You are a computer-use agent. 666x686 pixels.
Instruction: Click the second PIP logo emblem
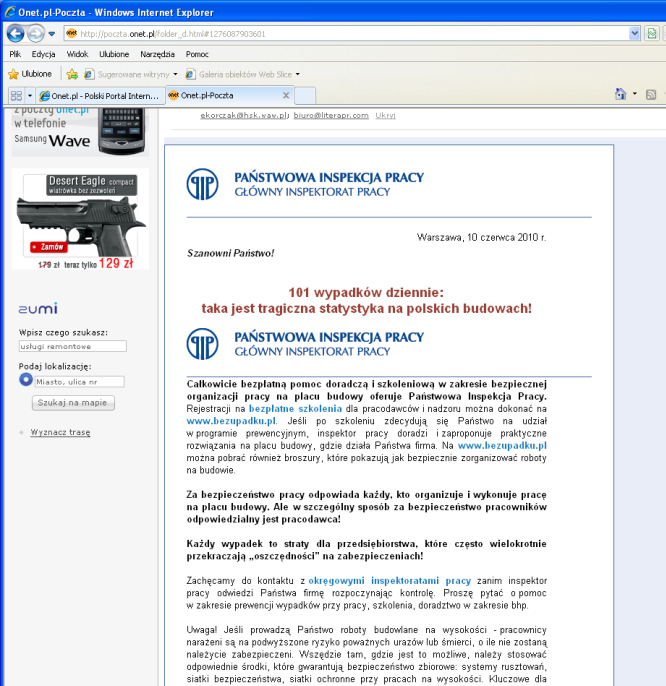point(202,344)
